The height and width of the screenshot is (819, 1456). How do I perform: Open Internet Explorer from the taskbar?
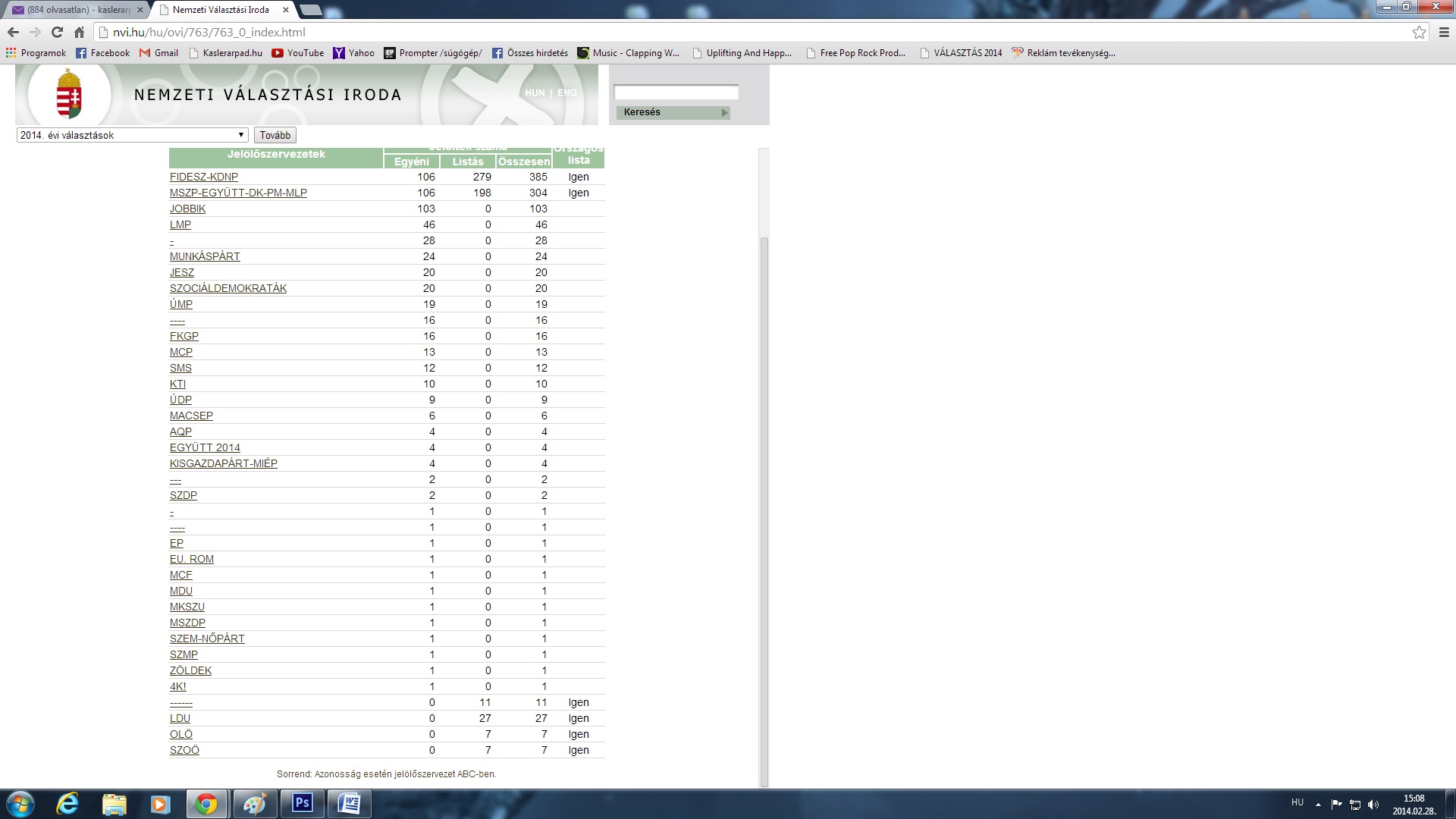coord(67,803)
